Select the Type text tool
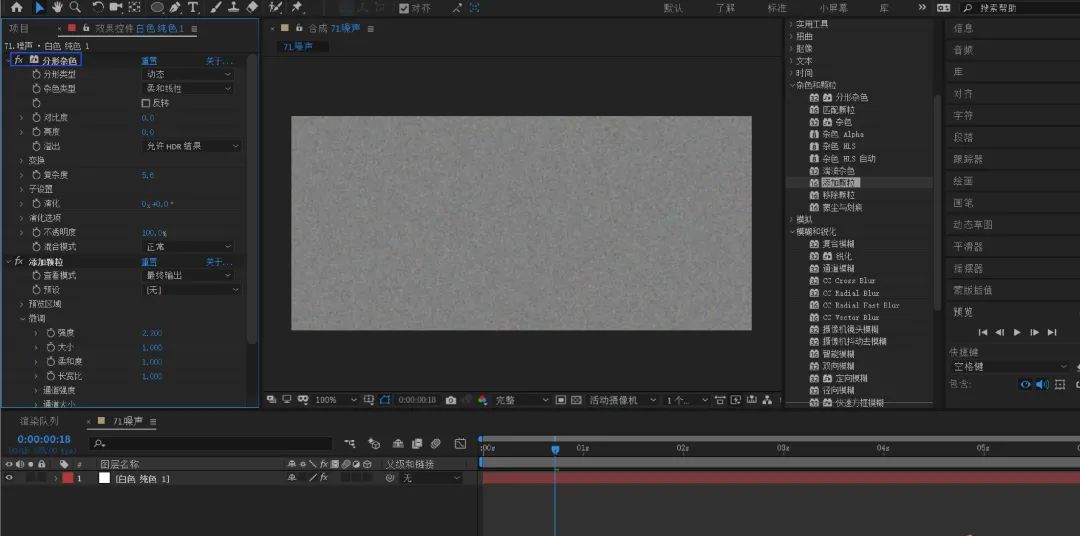This screenshot has width=1080, height=536. 193,8
